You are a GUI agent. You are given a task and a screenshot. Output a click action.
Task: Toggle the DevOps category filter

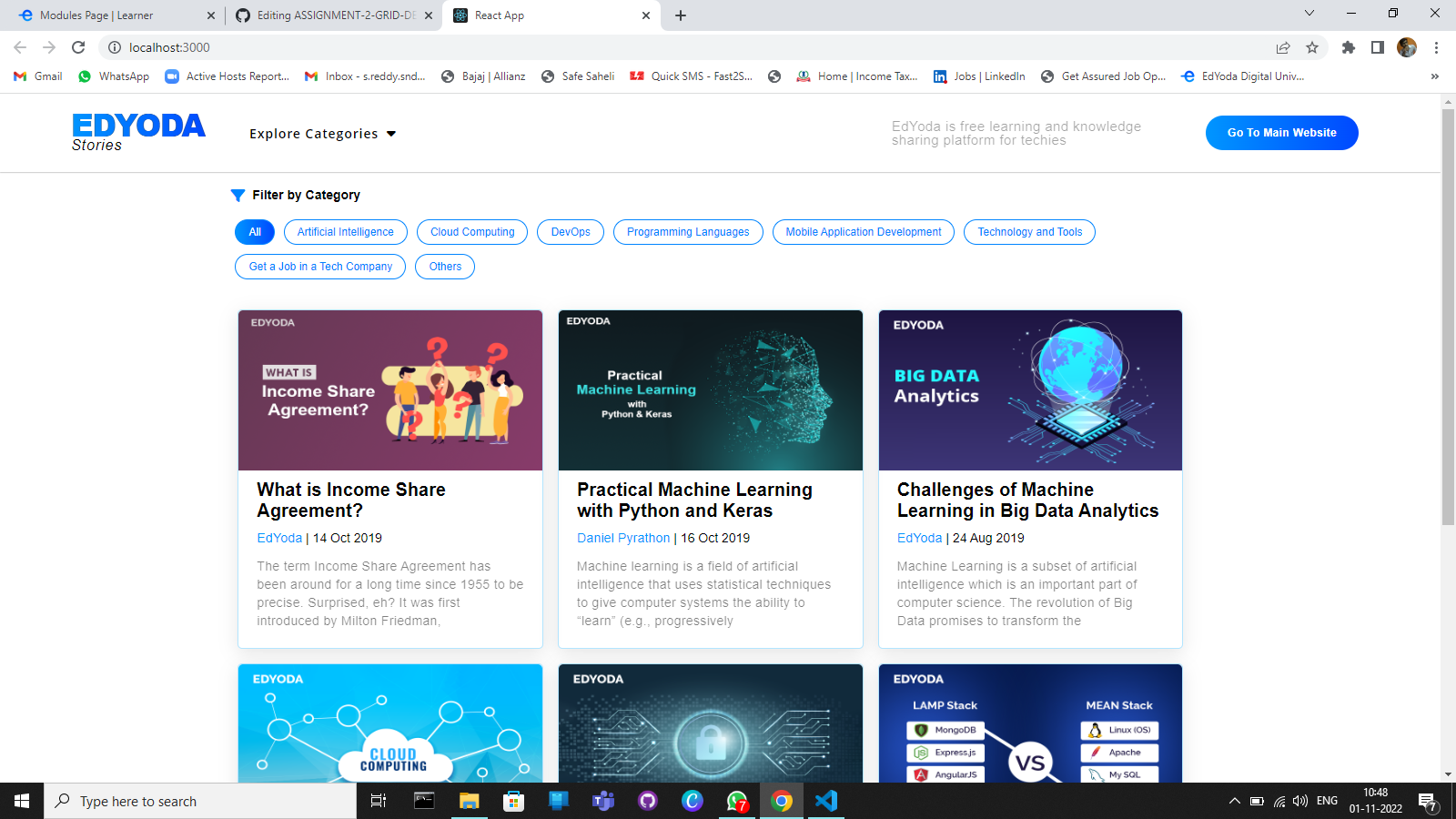[x=571, y=232]
